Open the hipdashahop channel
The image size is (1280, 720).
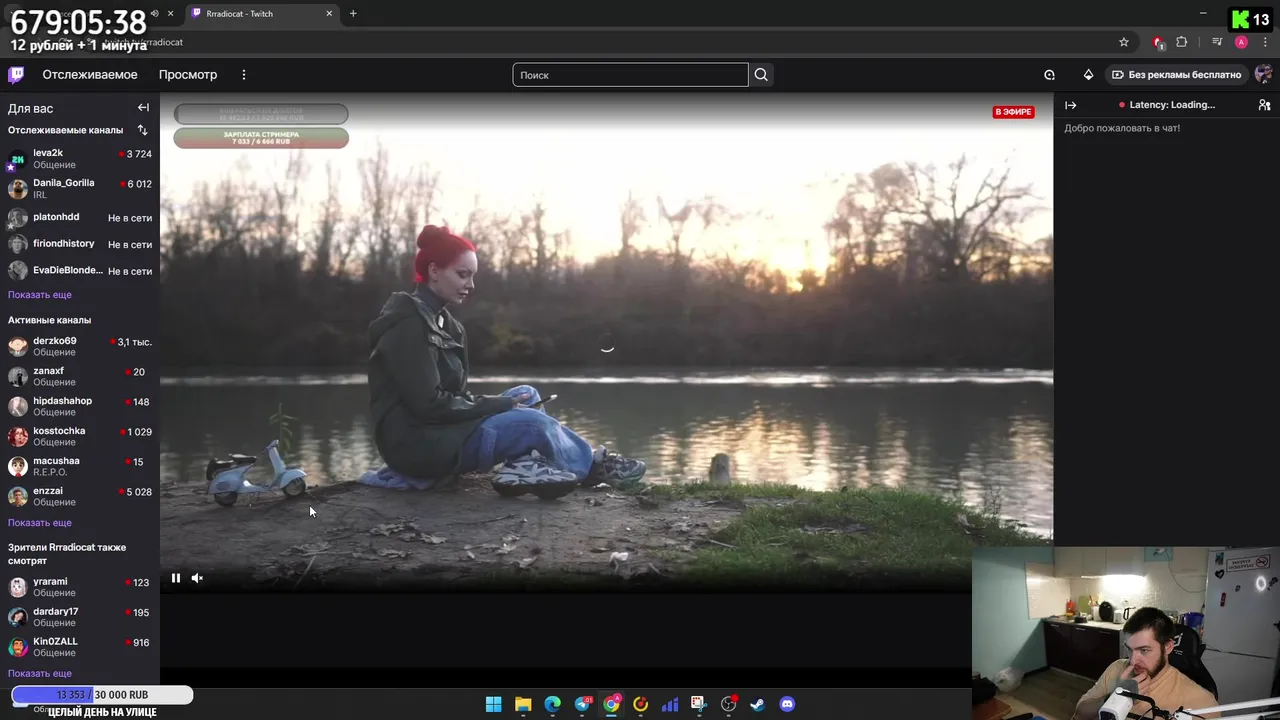coord(80,406)
